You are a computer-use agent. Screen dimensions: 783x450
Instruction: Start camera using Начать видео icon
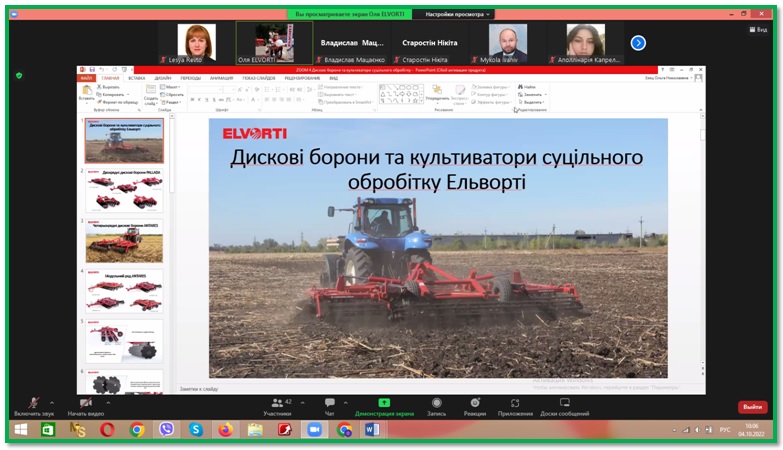pos(85,403)
